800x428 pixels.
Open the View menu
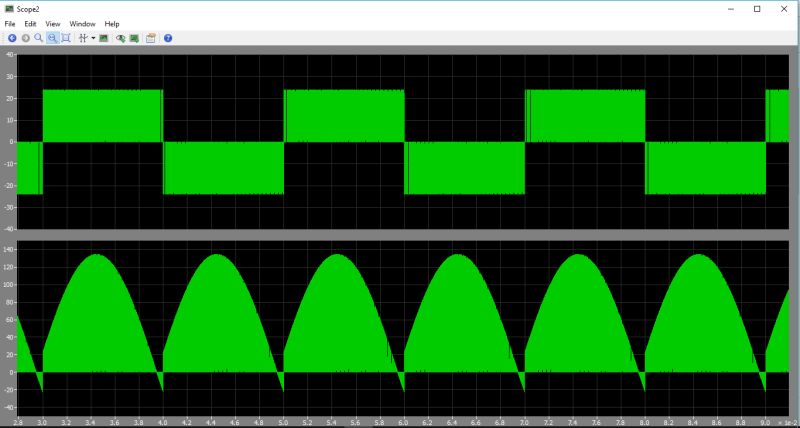click(53, 24)
